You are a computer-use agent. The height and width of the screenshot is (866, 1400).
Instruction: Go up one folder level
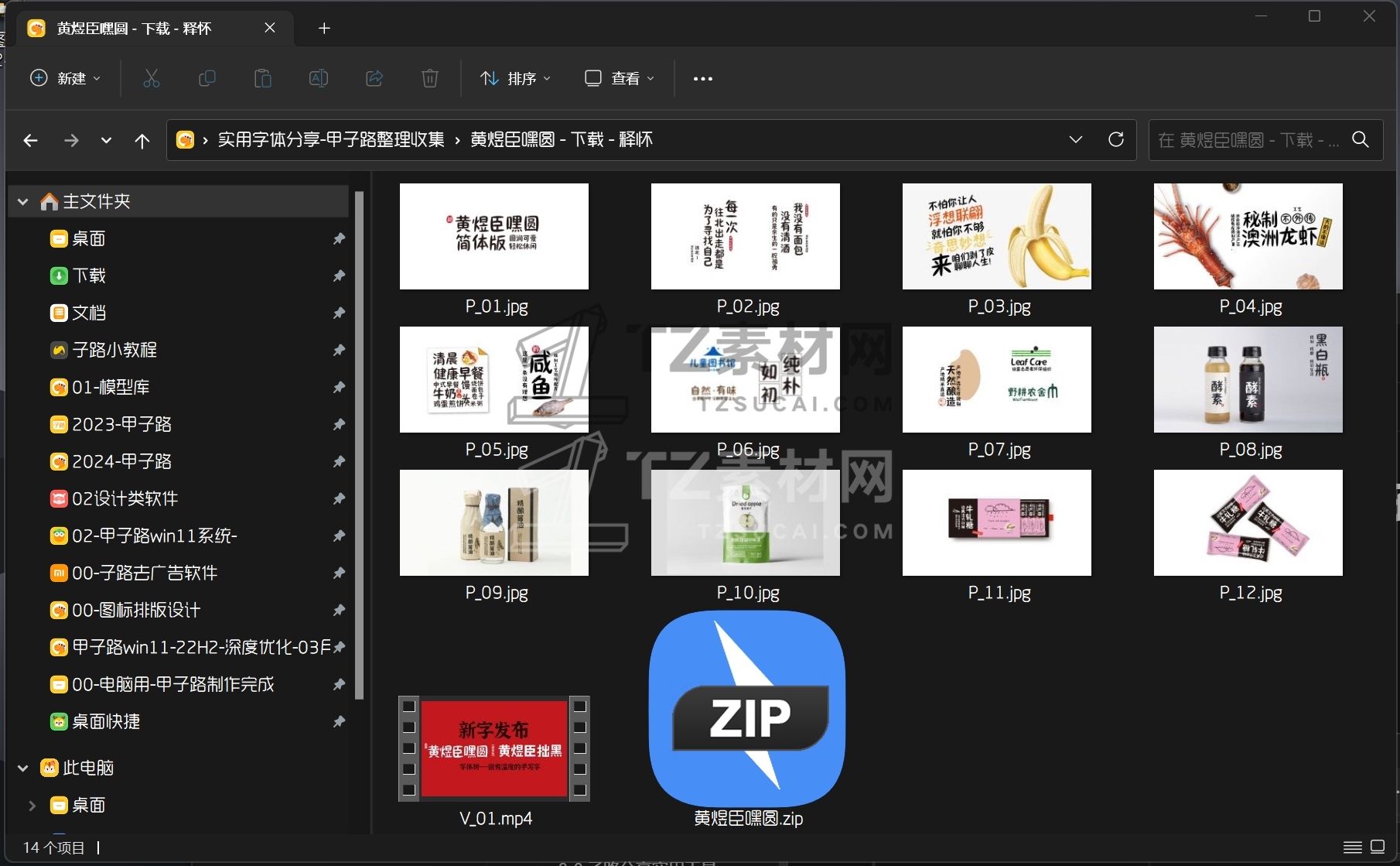(x=142, y=140)
